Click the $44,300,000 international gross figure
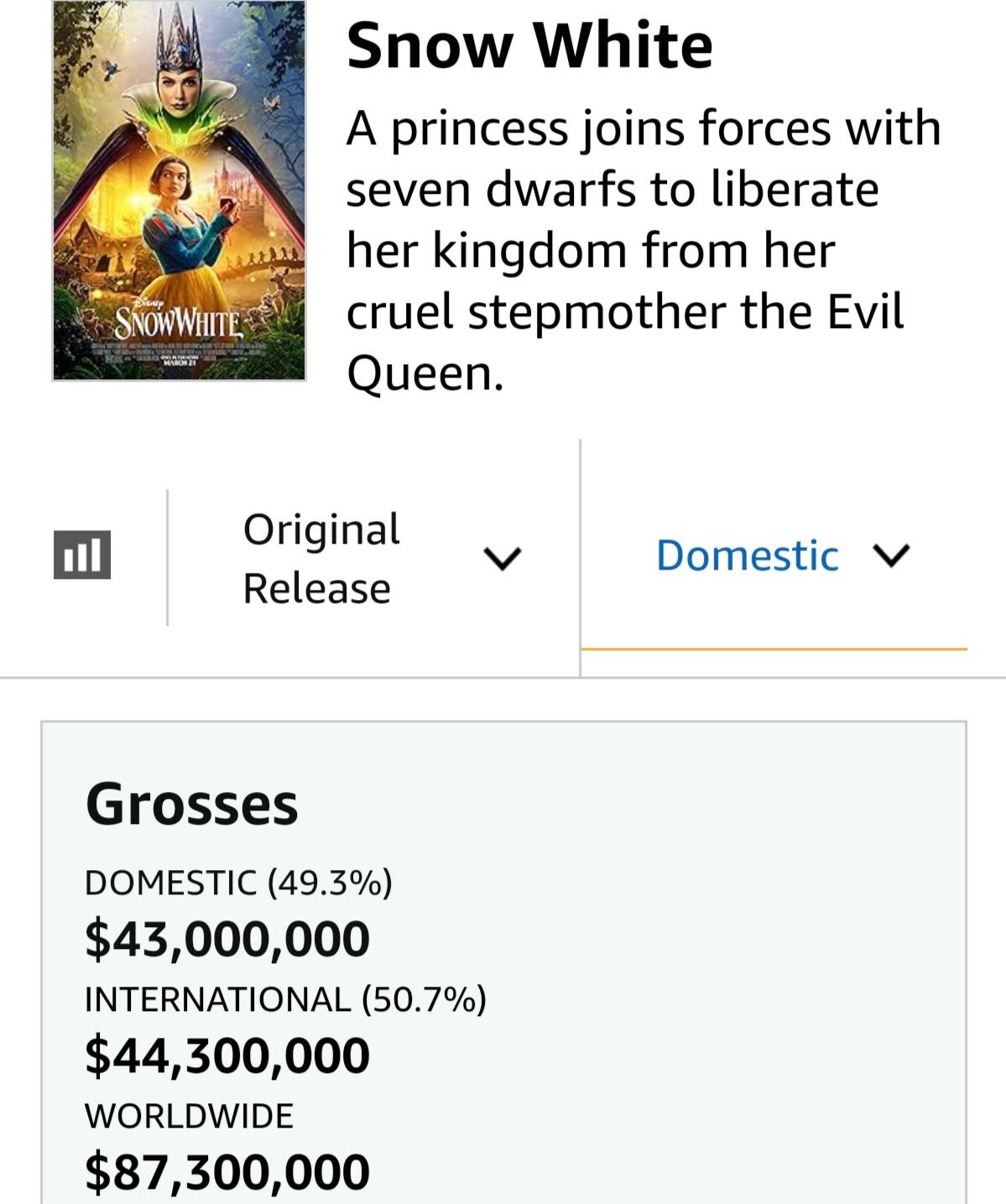Screen dimensions: 1006x1204 tap(227, 1055)
